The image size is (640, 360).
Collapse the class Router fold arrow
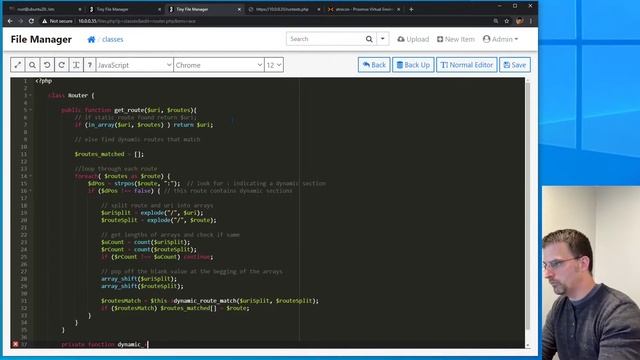[30, 96]
